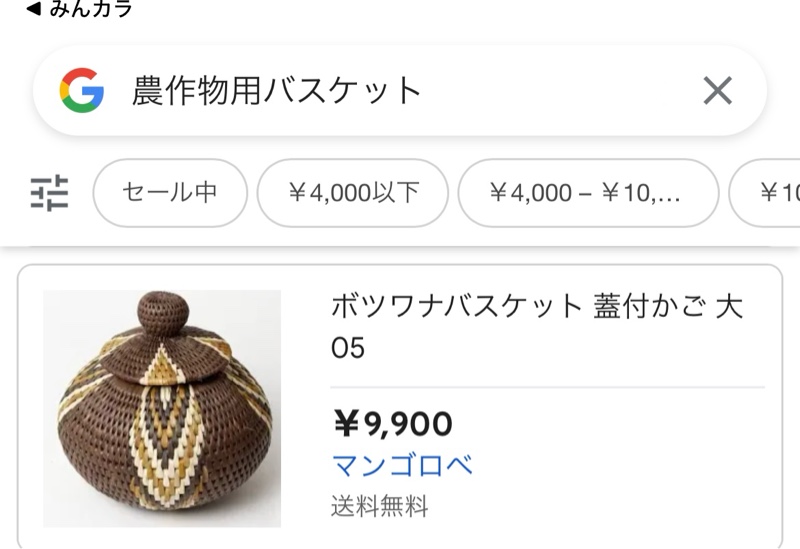
Task: Click the ¥9,900 price
Action: point(393,423)
